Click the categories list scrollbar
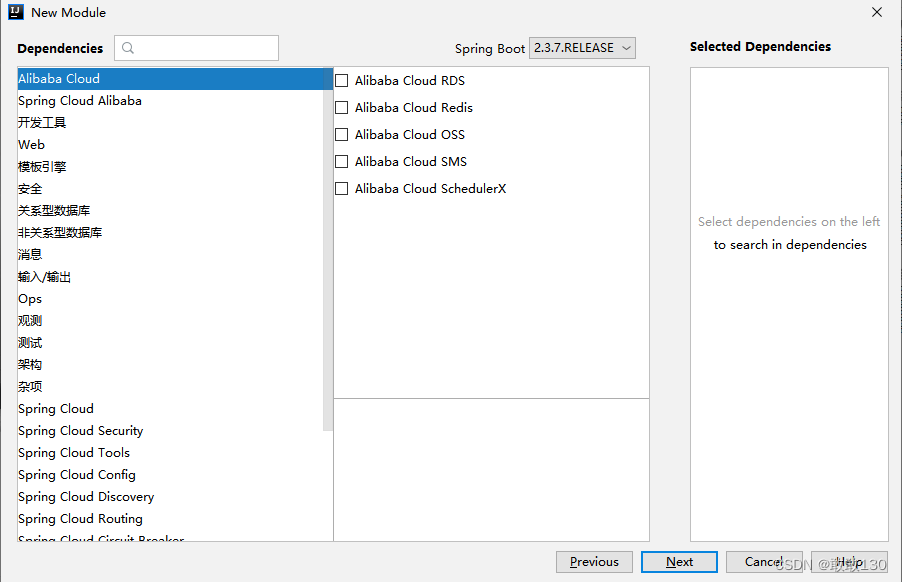The height and width of the screenshot is (582, 902). pyautogui.click(x=328, y=249)
